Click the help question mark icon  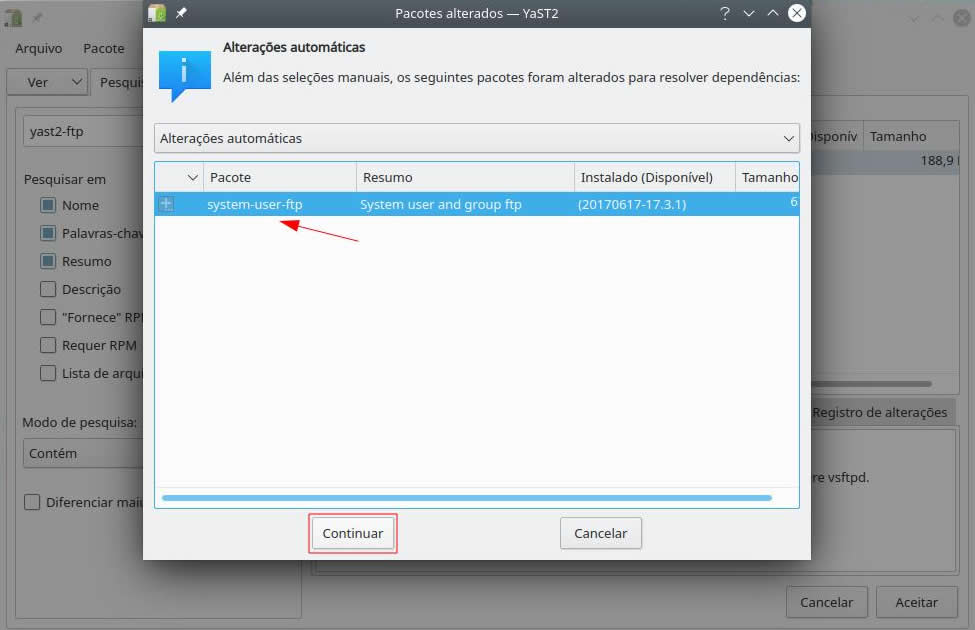724,13
